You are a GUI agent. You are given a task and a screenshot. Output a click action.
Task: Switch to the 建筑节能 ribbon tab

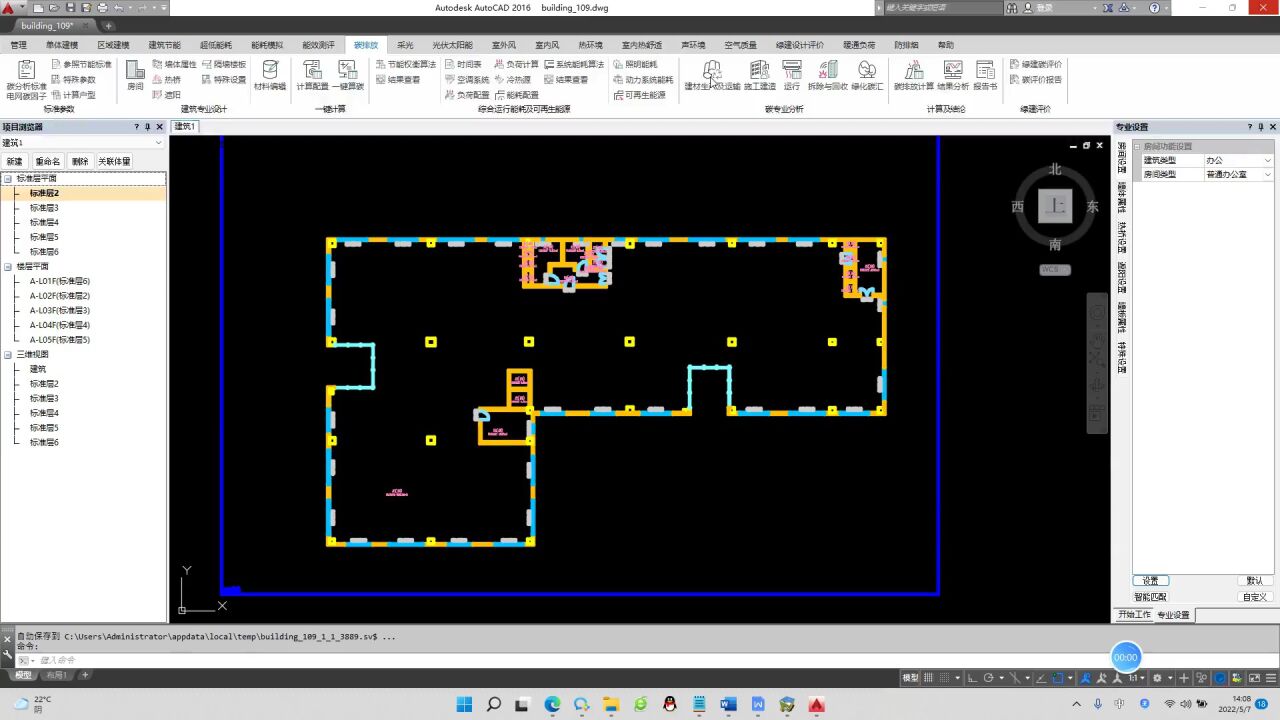165,45
